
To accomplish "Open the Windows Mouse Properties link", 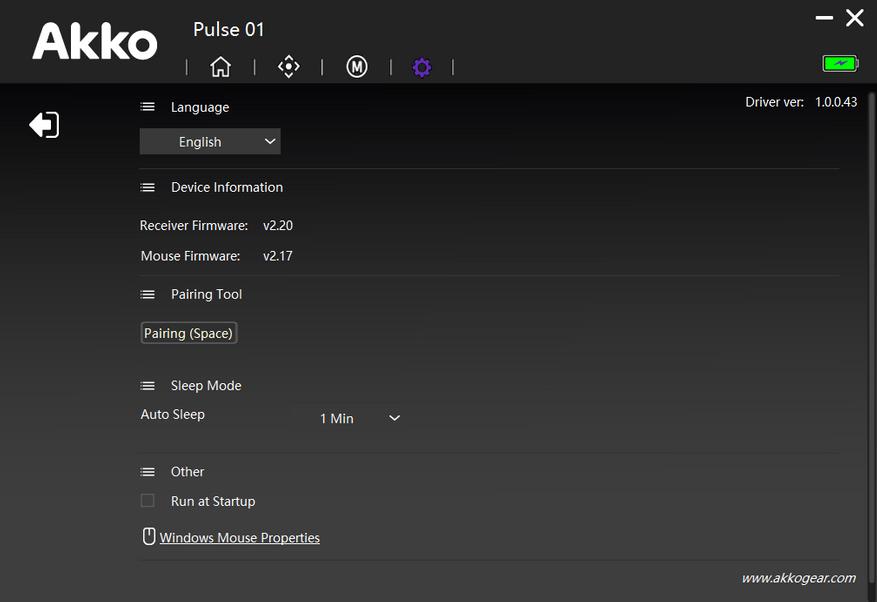I will (240, 538).
